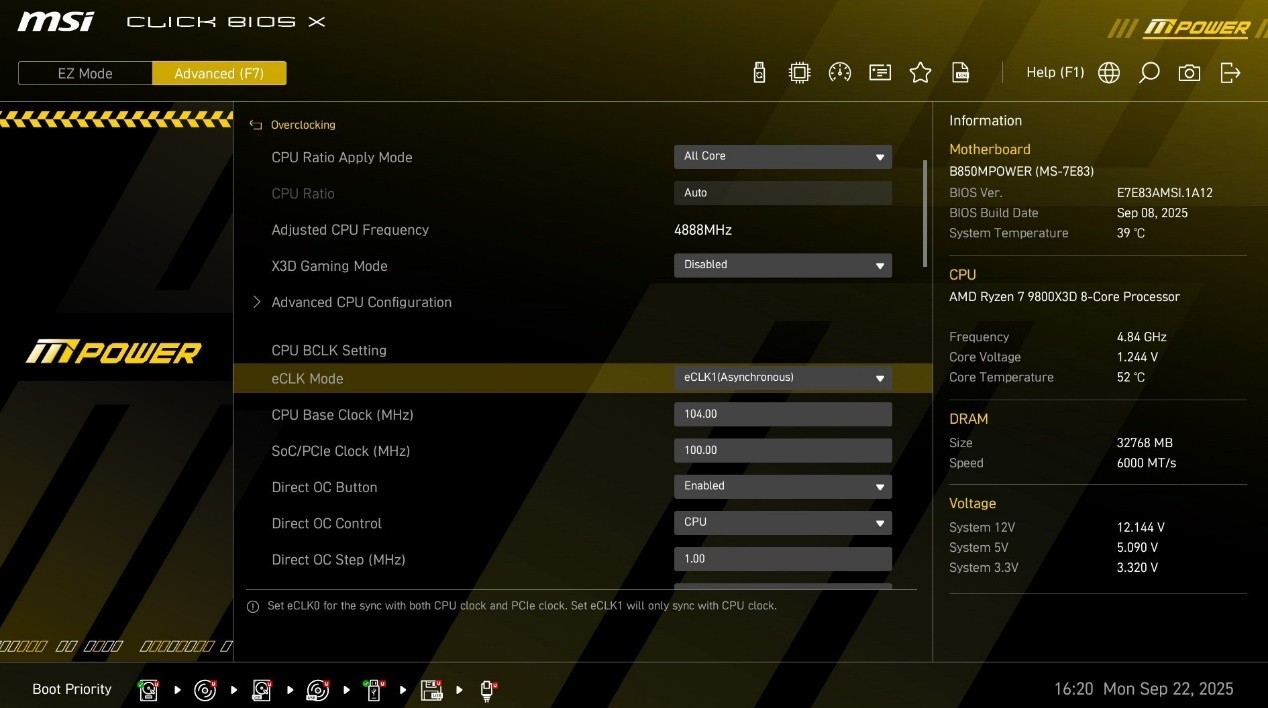Expand Advanced CPU Configuration submenu
Image resolution: width=1268 pixels, height=708 pixels.
coord(361,302)
